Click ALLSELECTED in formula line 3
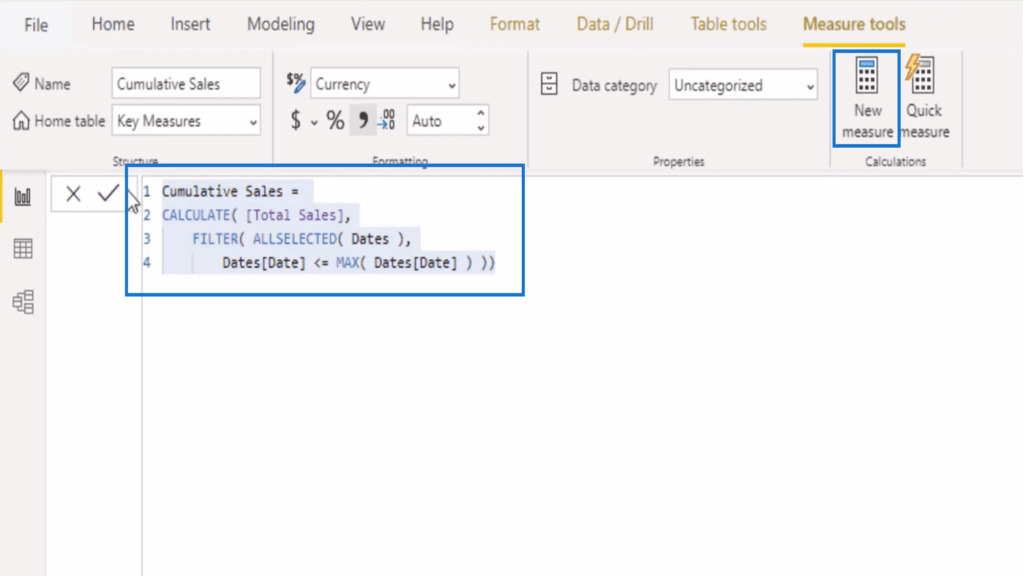 tap(295, 239)
